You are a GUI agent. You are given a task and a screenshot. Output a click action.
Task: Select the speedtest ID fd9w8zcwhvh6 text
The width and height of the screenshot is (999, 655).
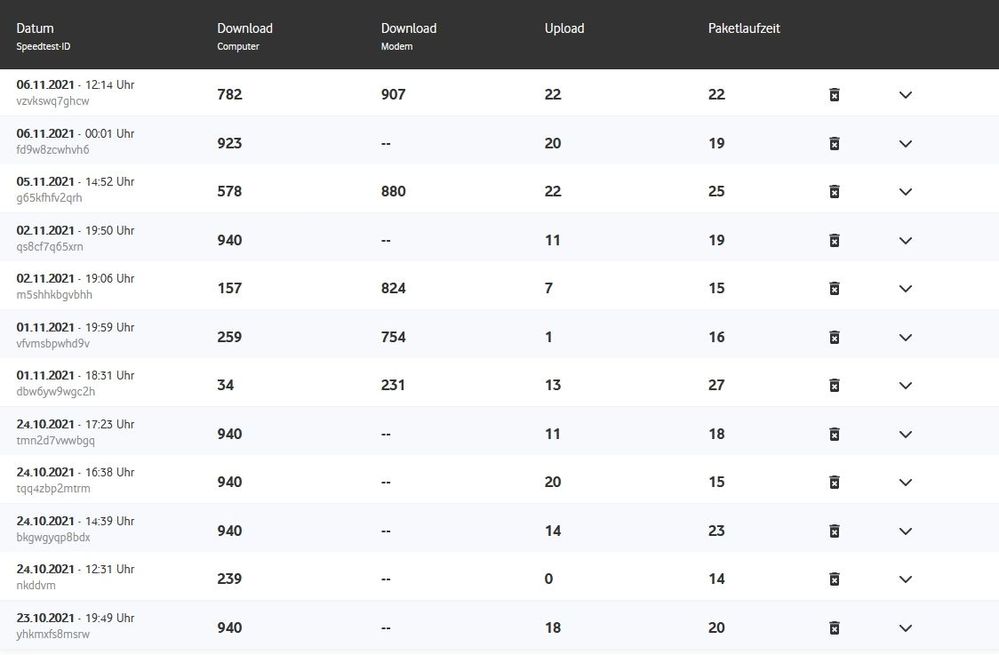53,150
